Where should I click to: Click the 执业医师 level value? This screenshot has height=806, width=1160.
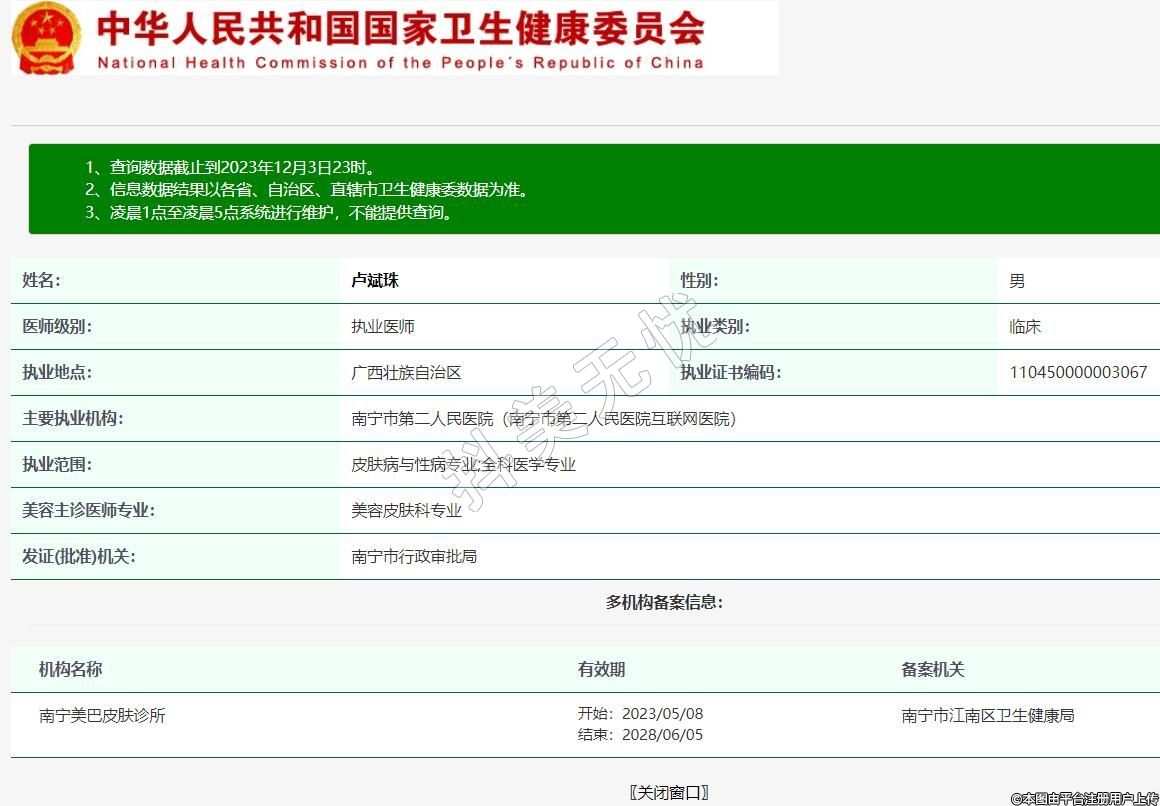pyautogui.click(x=383, y=327)
